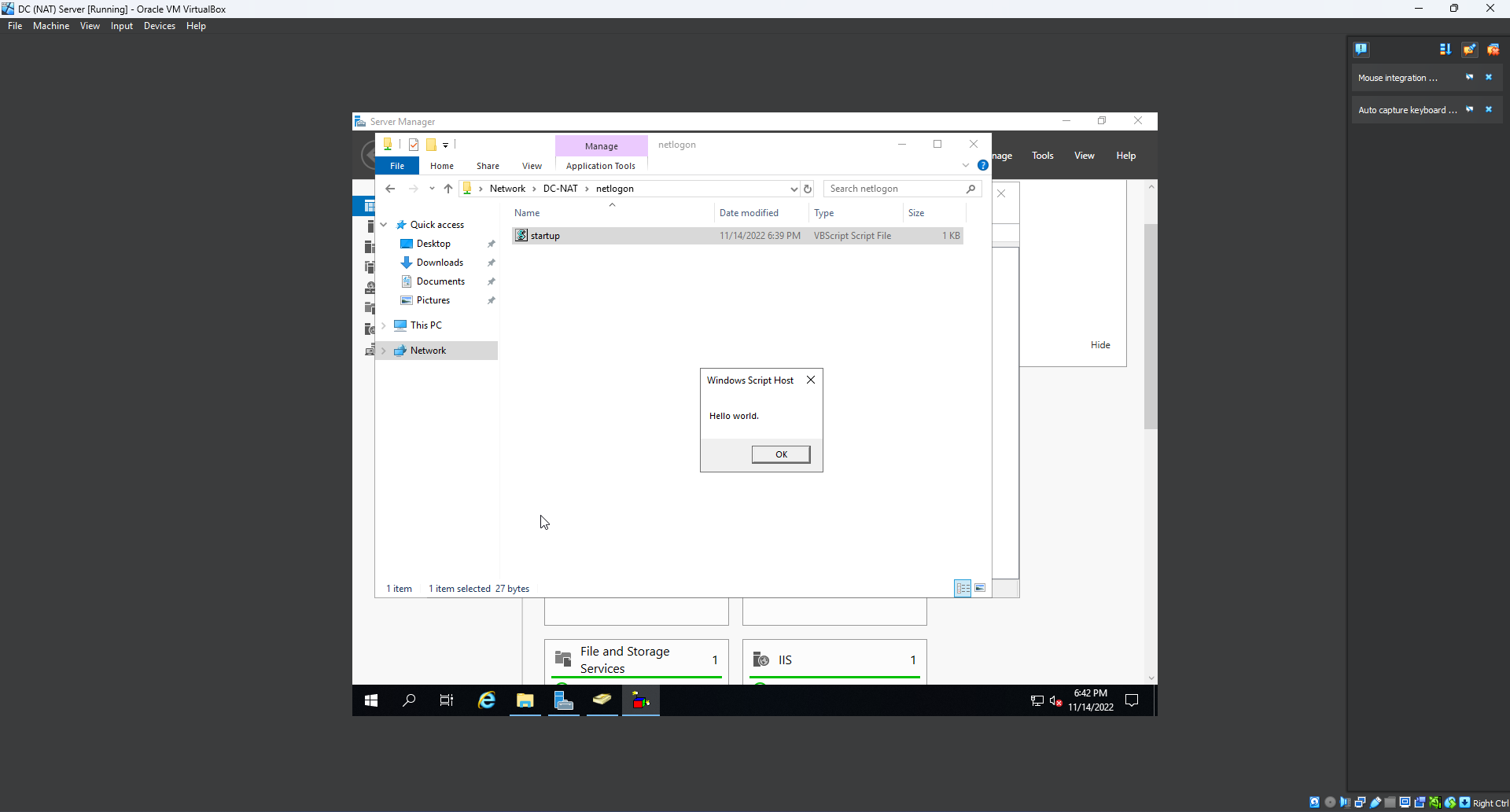Open the Action Center notifications icon

[x=1132, y=700]
